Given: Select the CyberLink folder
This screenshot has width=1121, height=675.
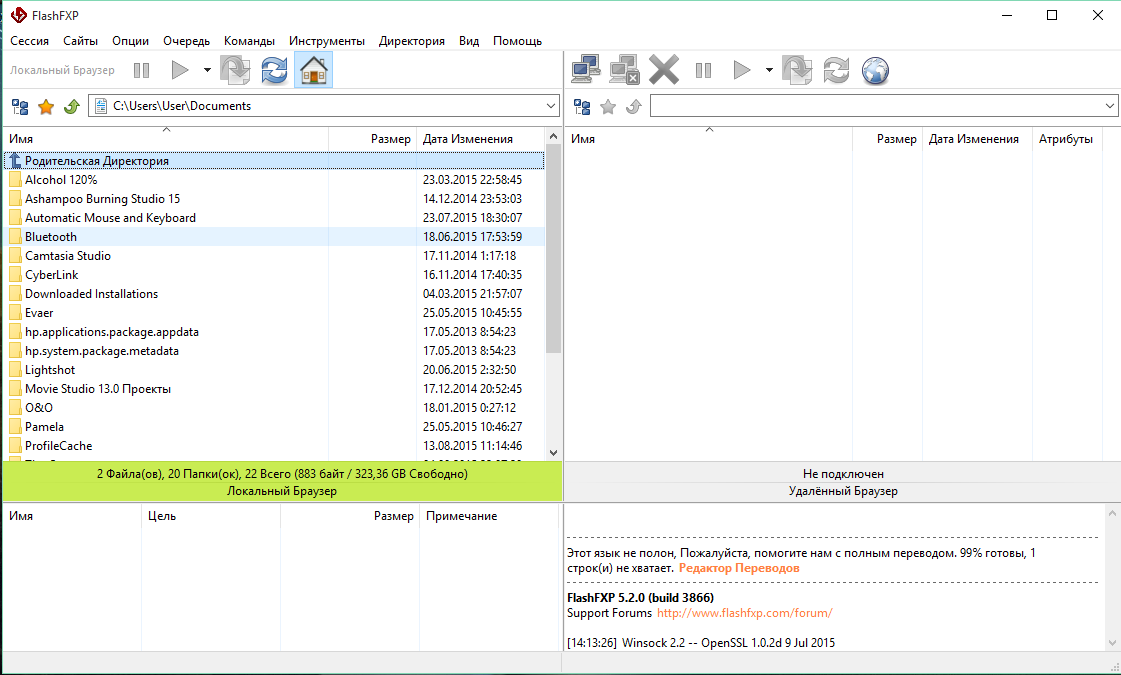Looking at the screenshot, I should 274,275.
